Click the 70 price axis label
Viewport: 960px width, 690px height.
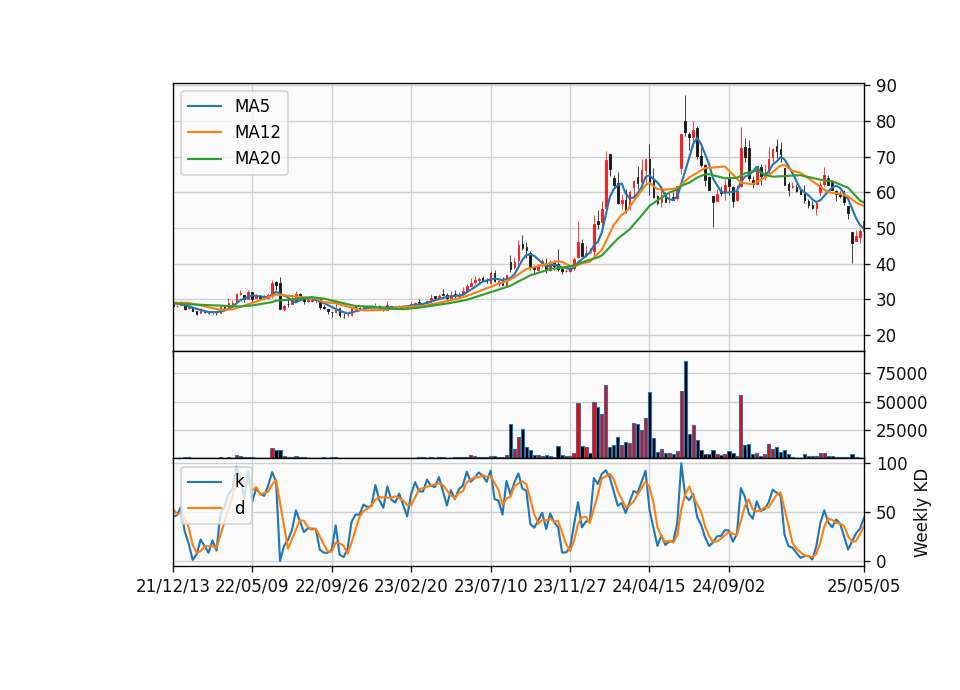[886, 158]
